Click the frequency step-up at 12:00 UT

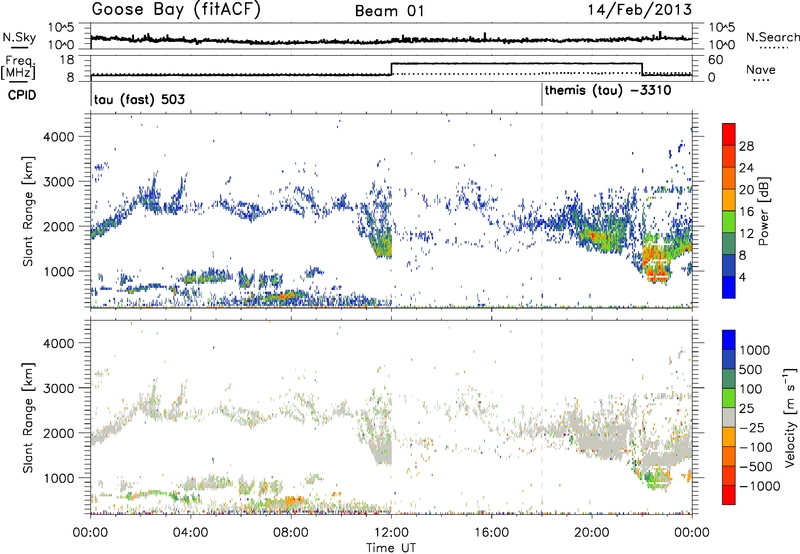391,69
